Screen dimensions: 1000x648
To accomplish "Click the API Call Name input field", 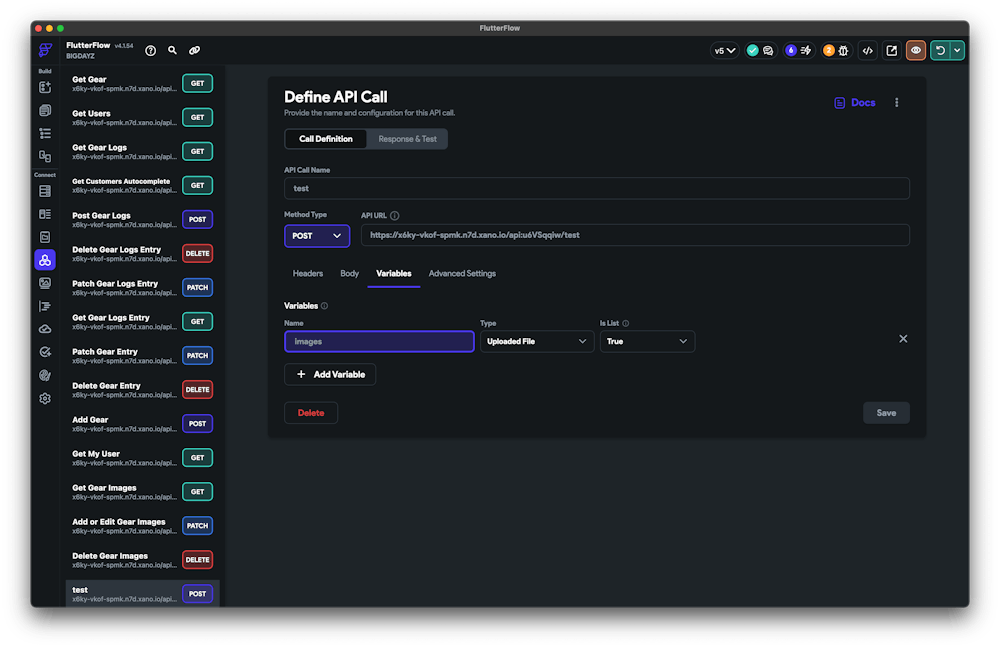I will 596,188.
